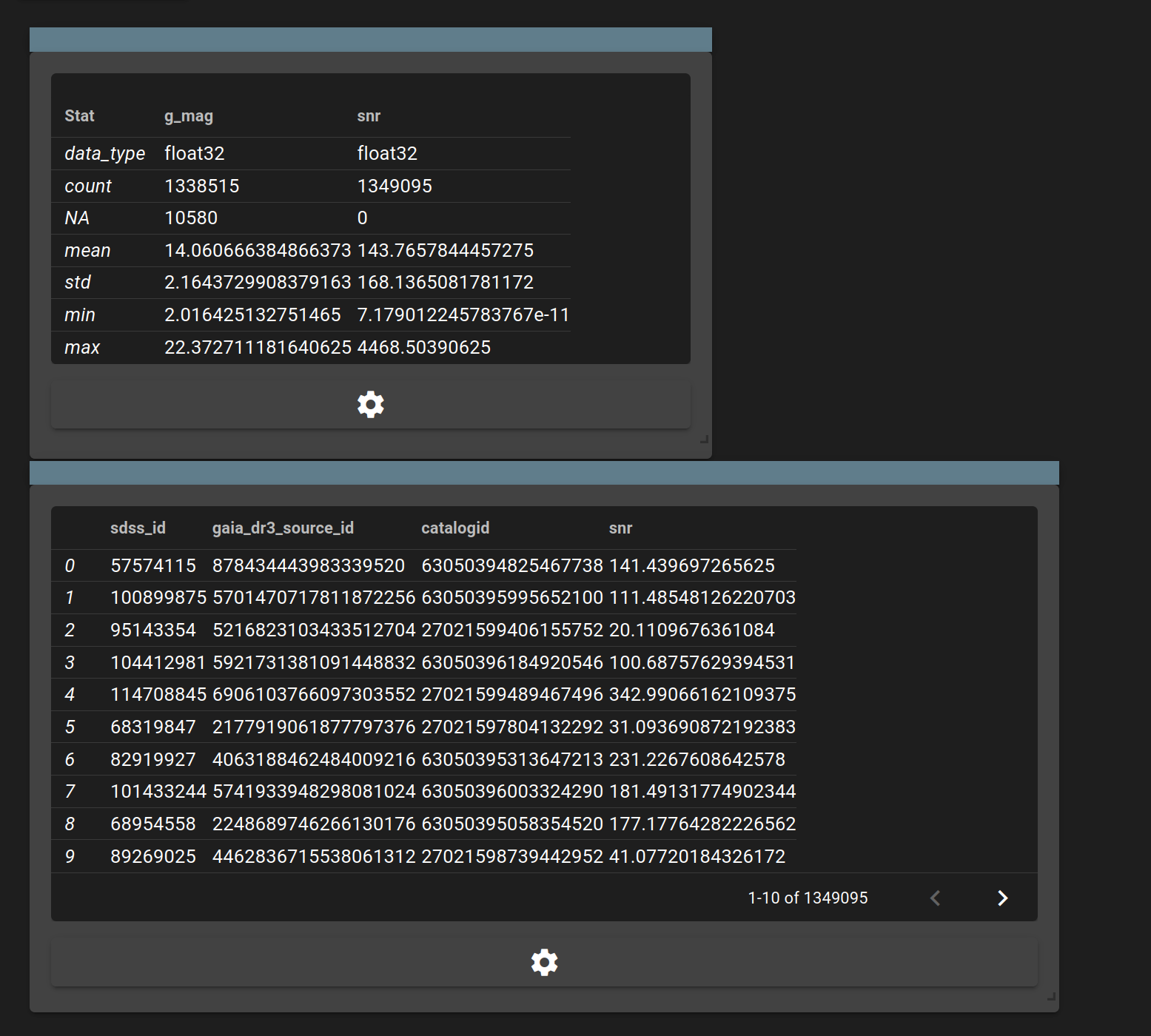The image size is (1151, 1036).
Task: Click gaia source id 878434443983339520
Action: coord(309,565)
